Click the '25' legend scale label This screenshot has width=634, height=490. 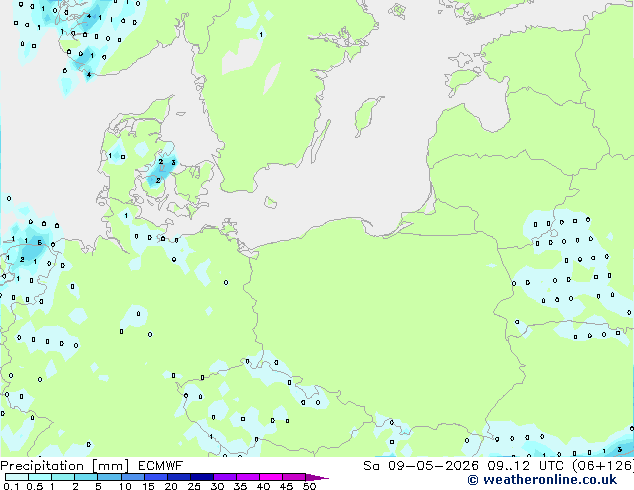pos(194,486)
